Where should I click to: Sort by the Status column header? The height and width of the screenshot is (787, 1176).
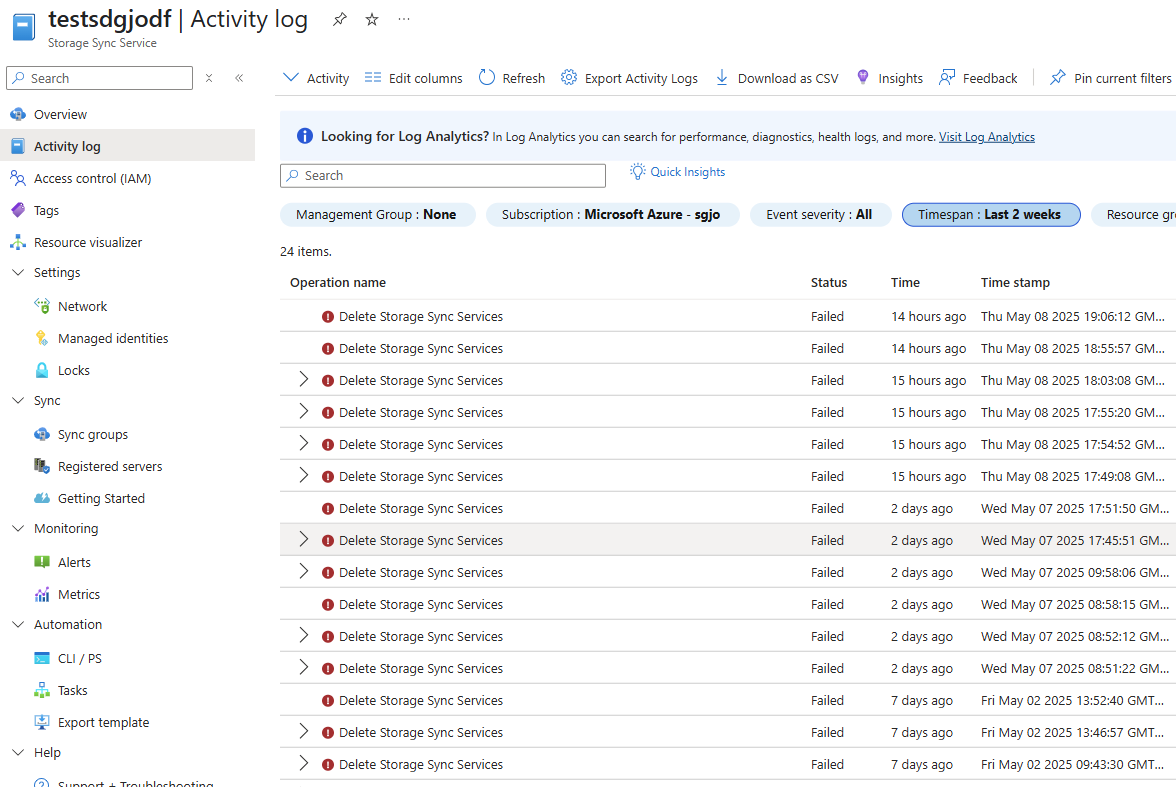[829, 282]
